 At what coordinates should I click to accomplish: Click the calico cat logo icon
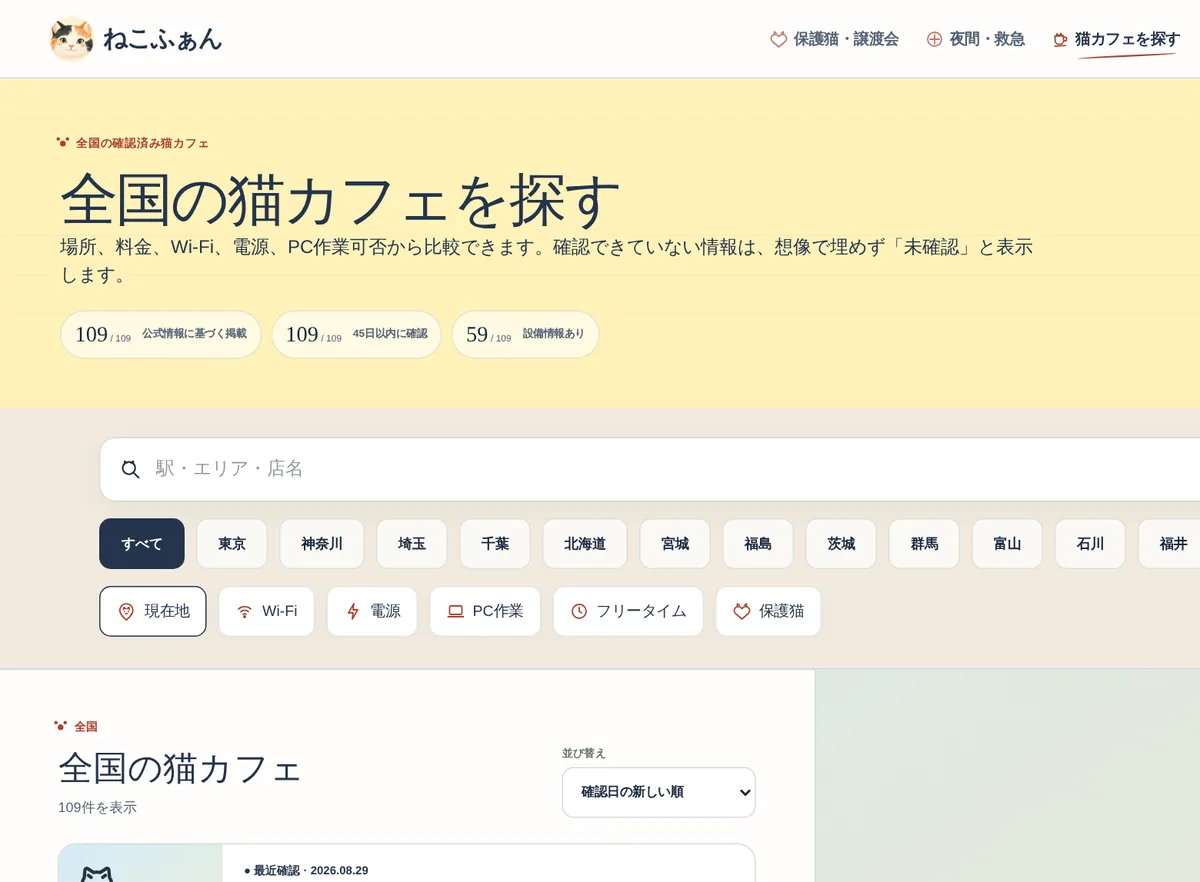coord(71,39)
